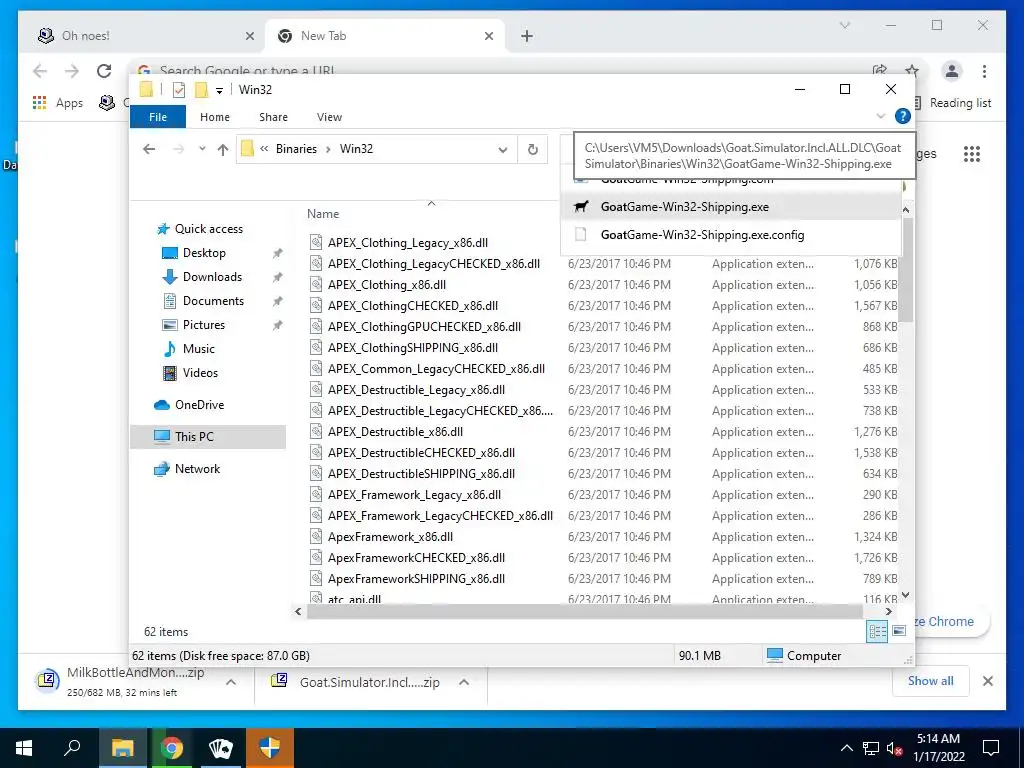Image resolution: width=1024 pixels, height=768 pixels.
Task: Go up one folder level
Action: pyautogui.click(x=223, y=150)
